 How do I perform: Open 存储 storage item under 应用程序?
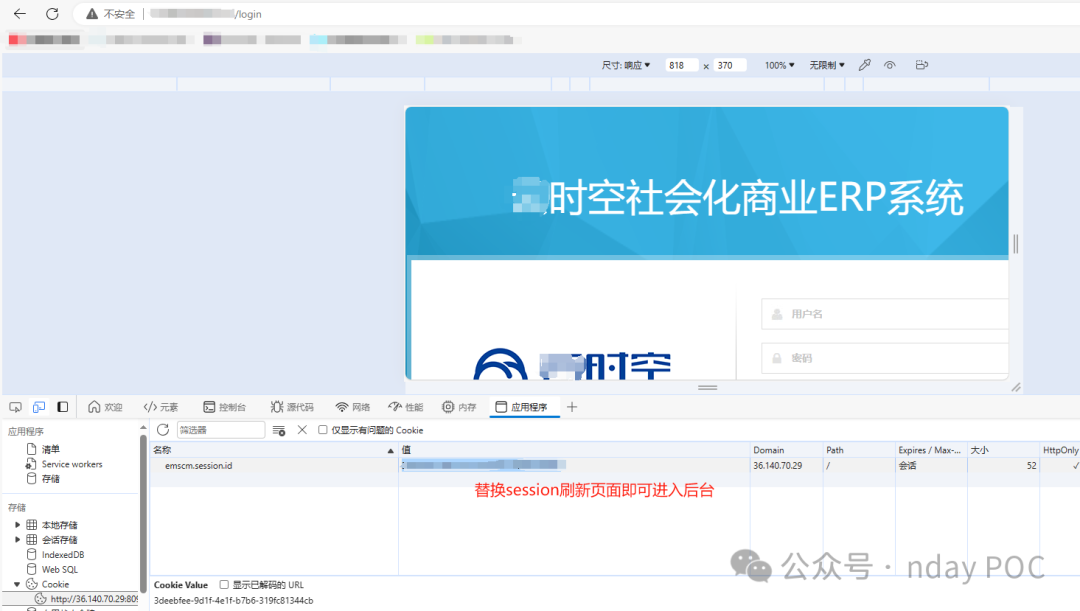coord(50,479)
